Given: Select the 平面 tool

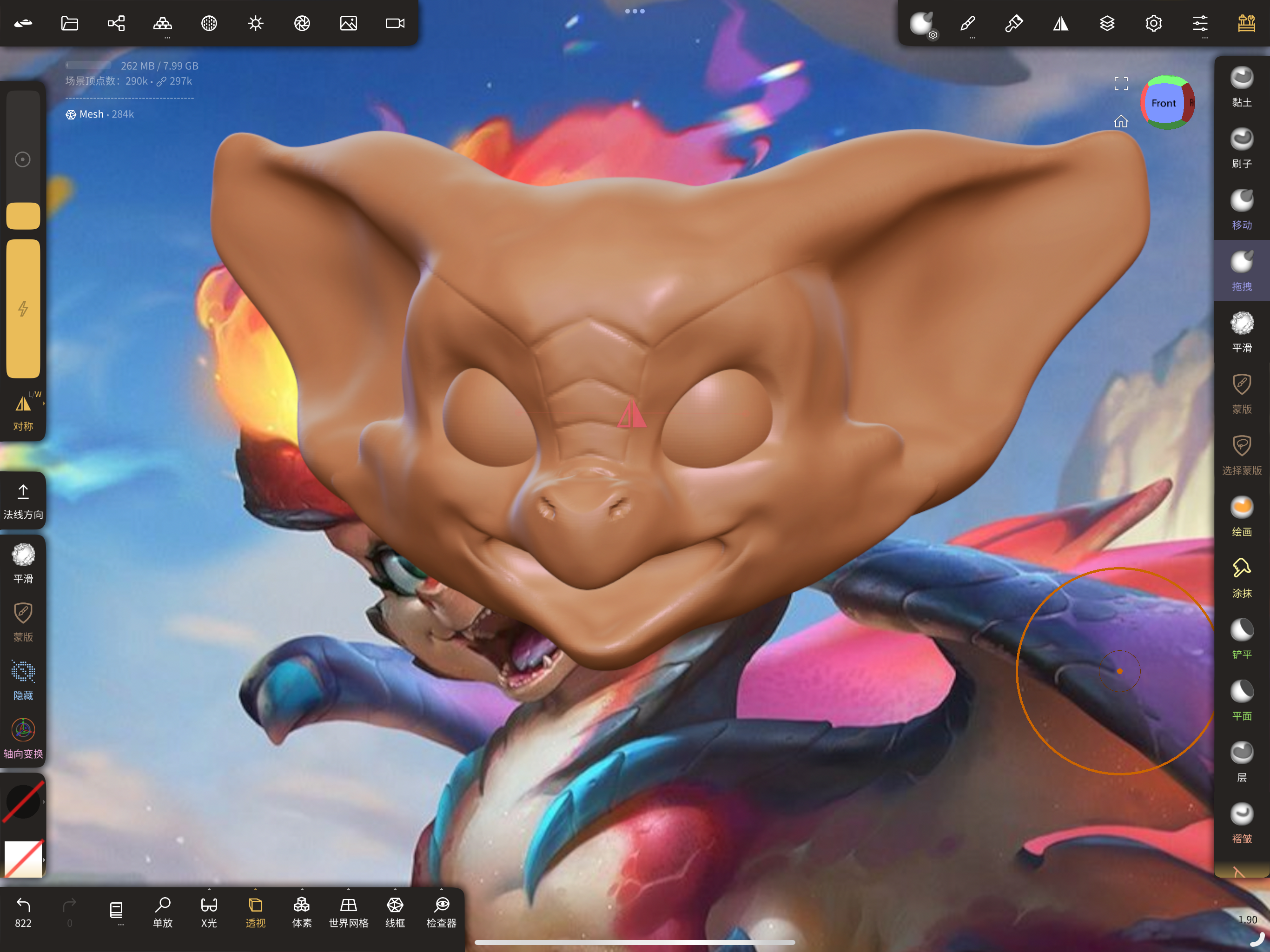Looking at the screenshot, I should tap(1242, 701).
